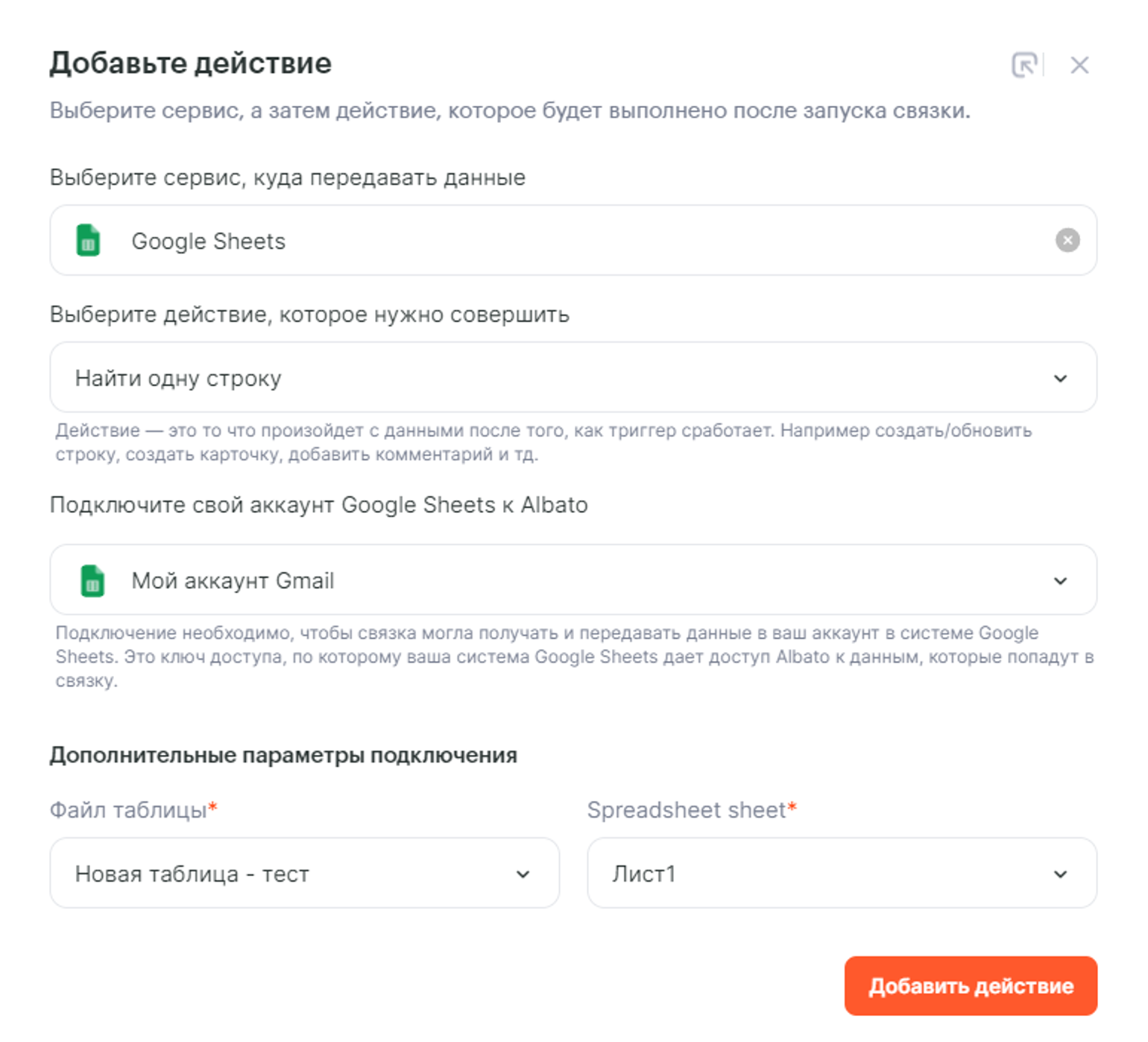The width and height of the screenshot is (1148, 1042).
Task: Clear the selected Google Sheets service
Action: coord(1067,240)
